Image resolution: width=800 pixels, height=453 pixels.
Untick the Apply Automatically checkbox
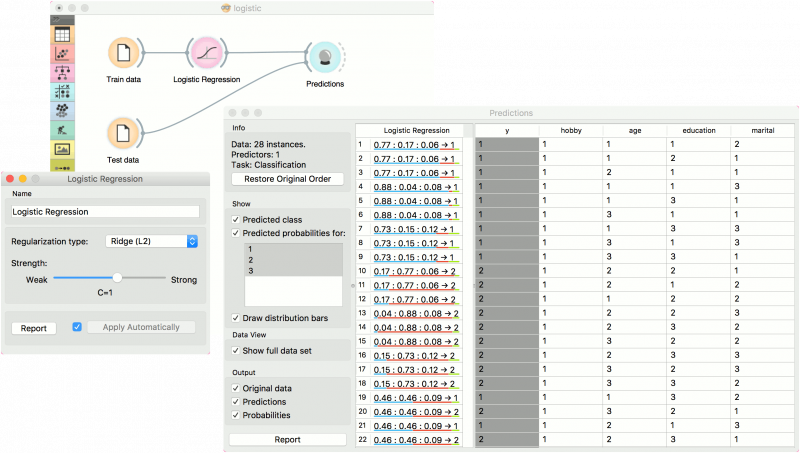click(77, 327)
